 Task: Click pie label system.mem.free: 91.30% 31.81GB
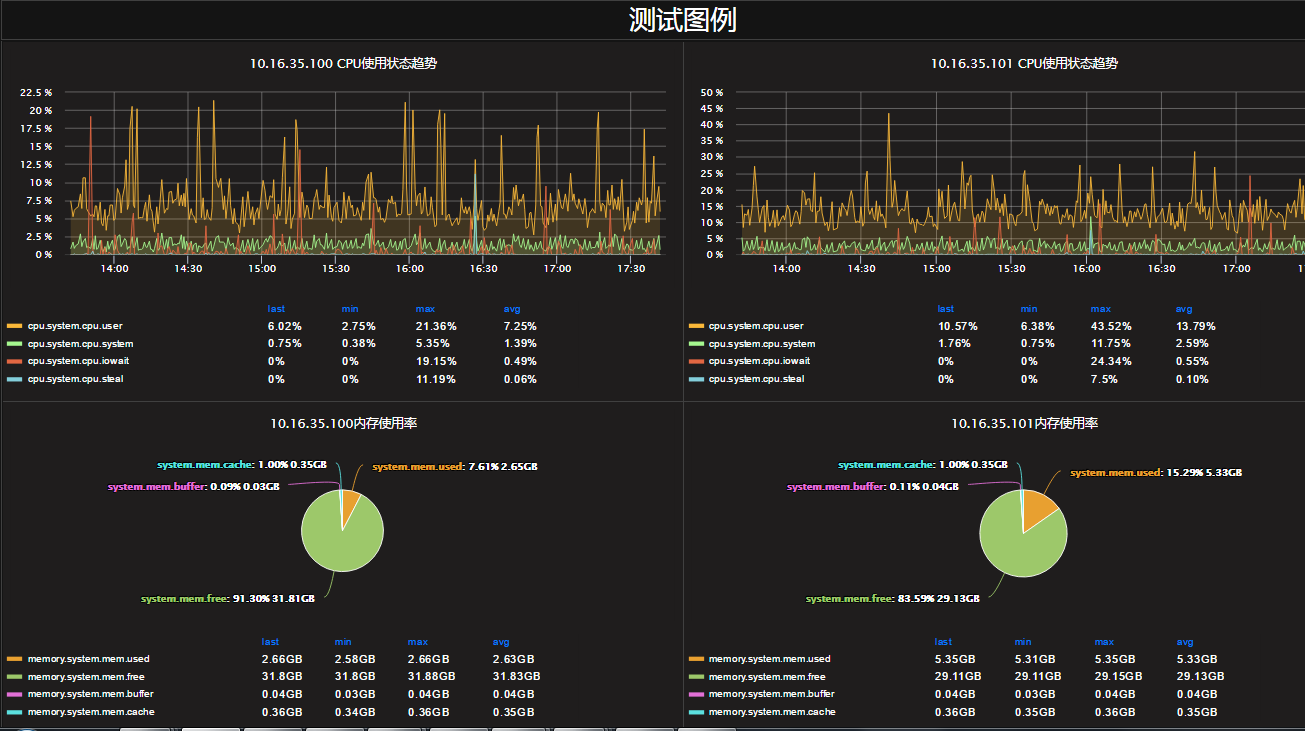coord(228,598)
